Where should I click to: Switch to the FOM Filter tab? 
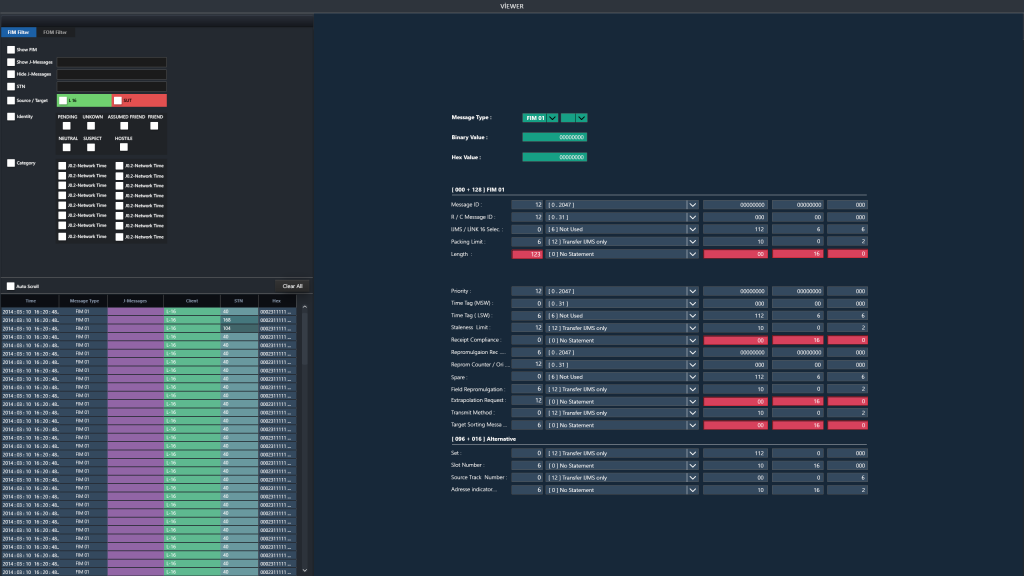(x=55, y=32)
